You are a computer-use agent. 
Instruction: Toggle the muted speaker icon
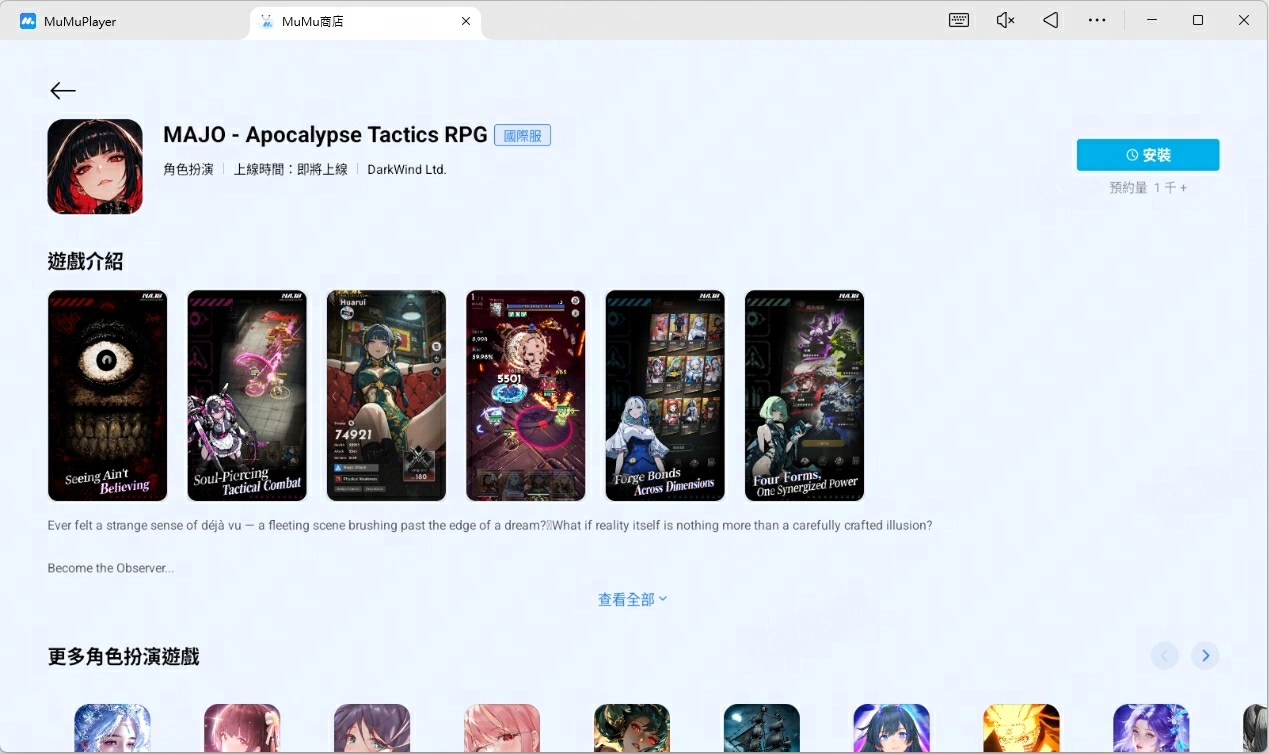[x=1005, y=20]
